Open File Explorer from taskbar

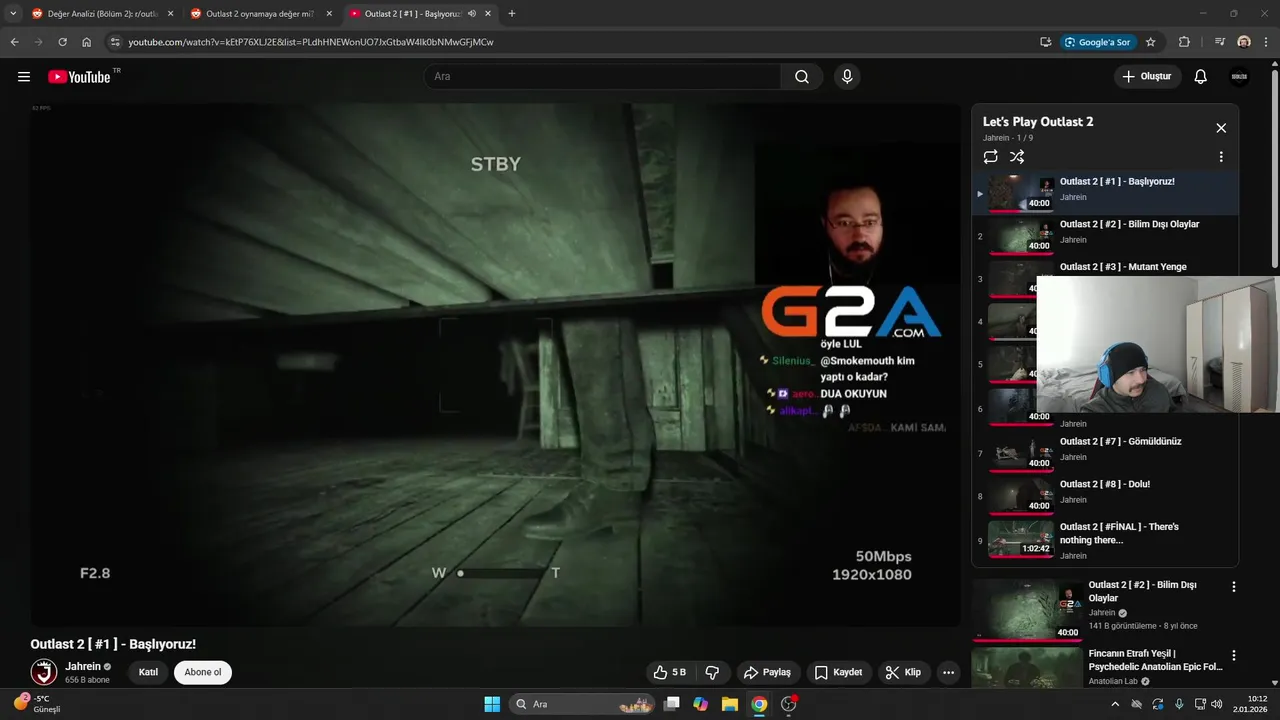click(x=730, y=704)
